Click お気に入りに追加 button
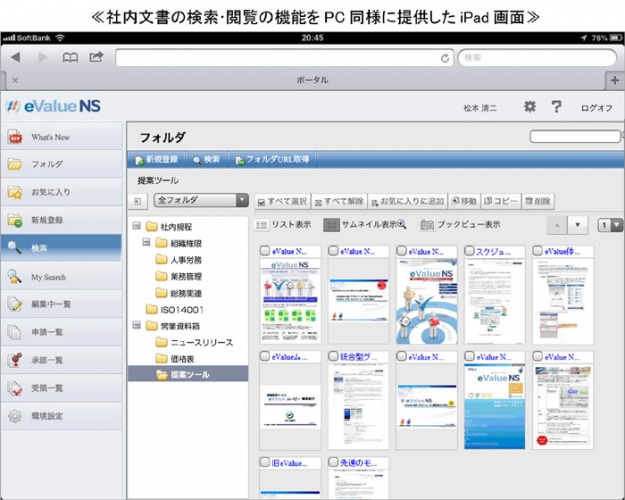 [x=408, y=201]
